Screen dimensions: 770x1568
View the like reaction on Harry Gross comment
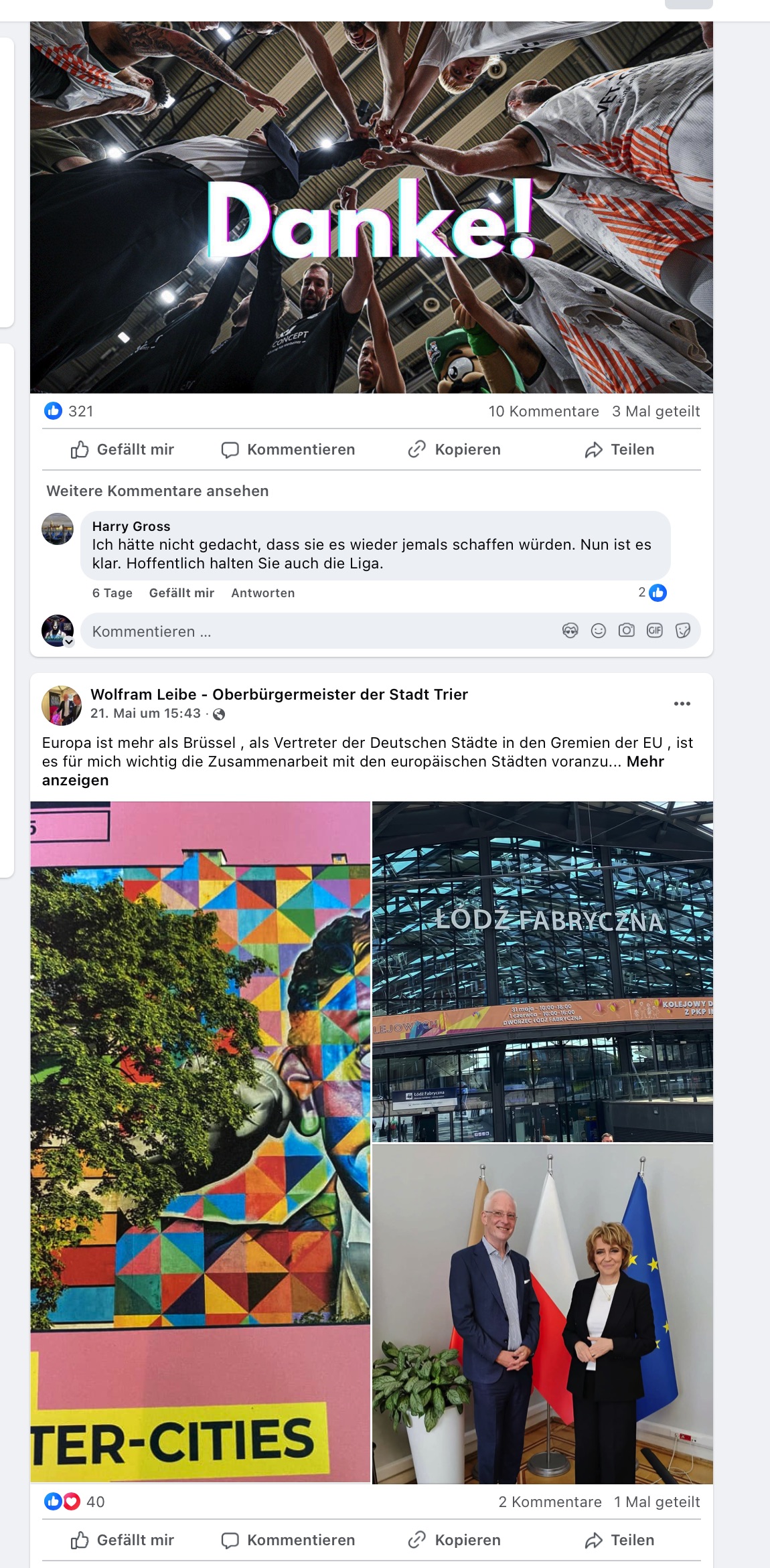click(x=652, y=593)
